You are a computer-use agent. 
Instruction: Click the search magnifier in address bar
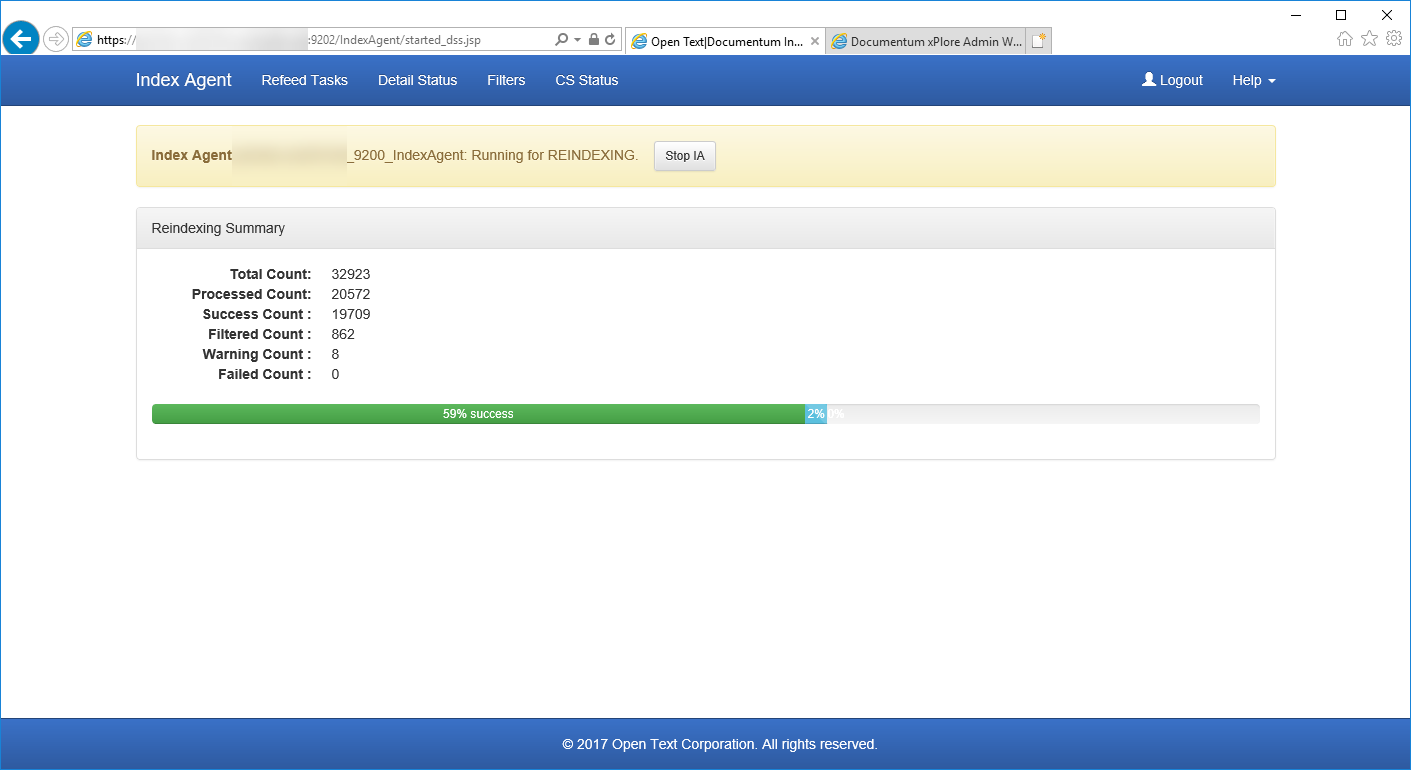click(x=561, y=39)
